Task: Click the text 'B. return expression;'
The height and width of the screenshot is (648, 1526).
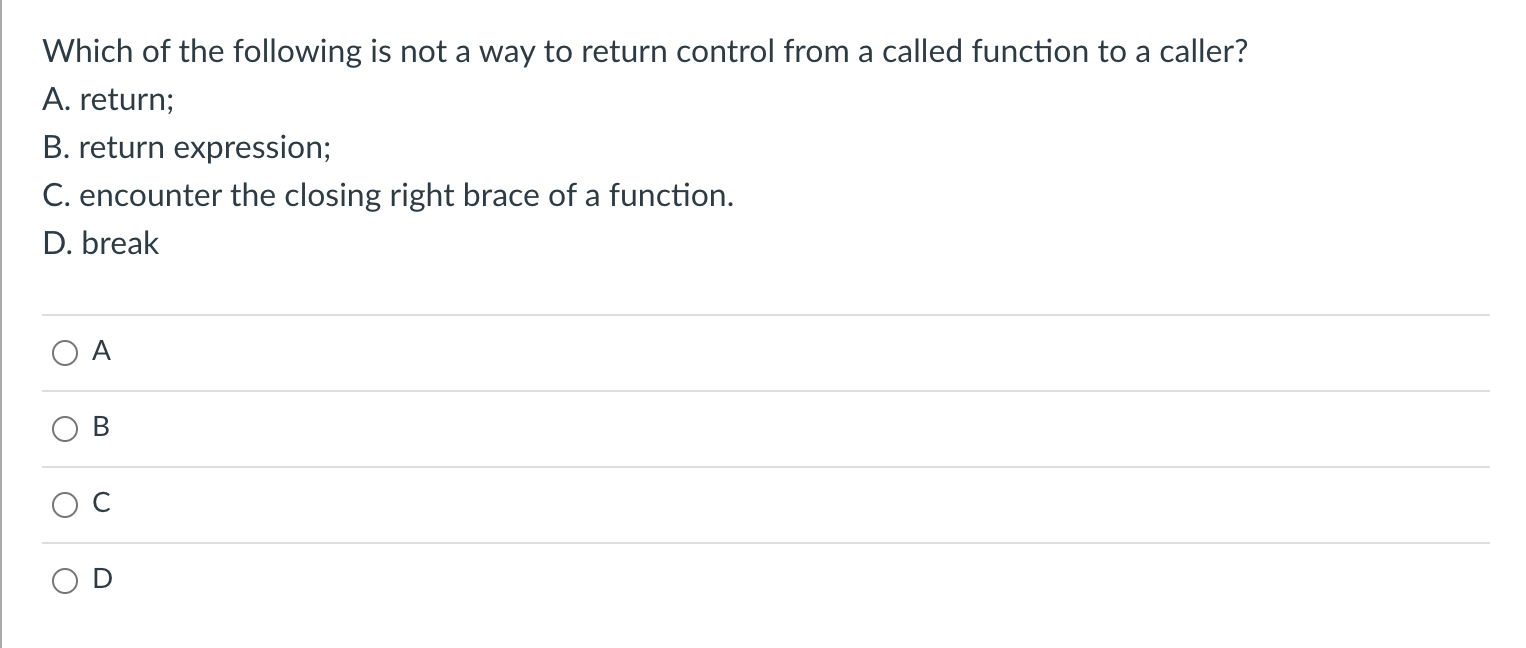Action: click(186, 147)
